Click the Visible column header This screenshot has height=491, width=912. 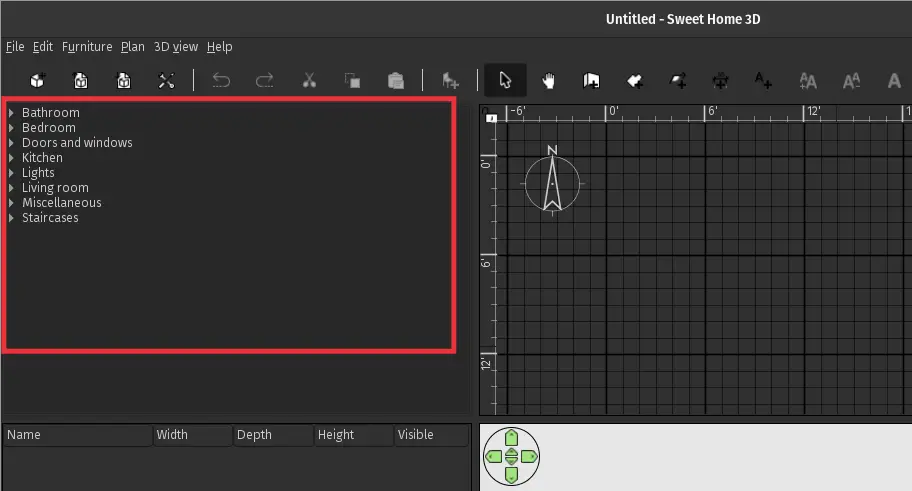coord(431,435)
